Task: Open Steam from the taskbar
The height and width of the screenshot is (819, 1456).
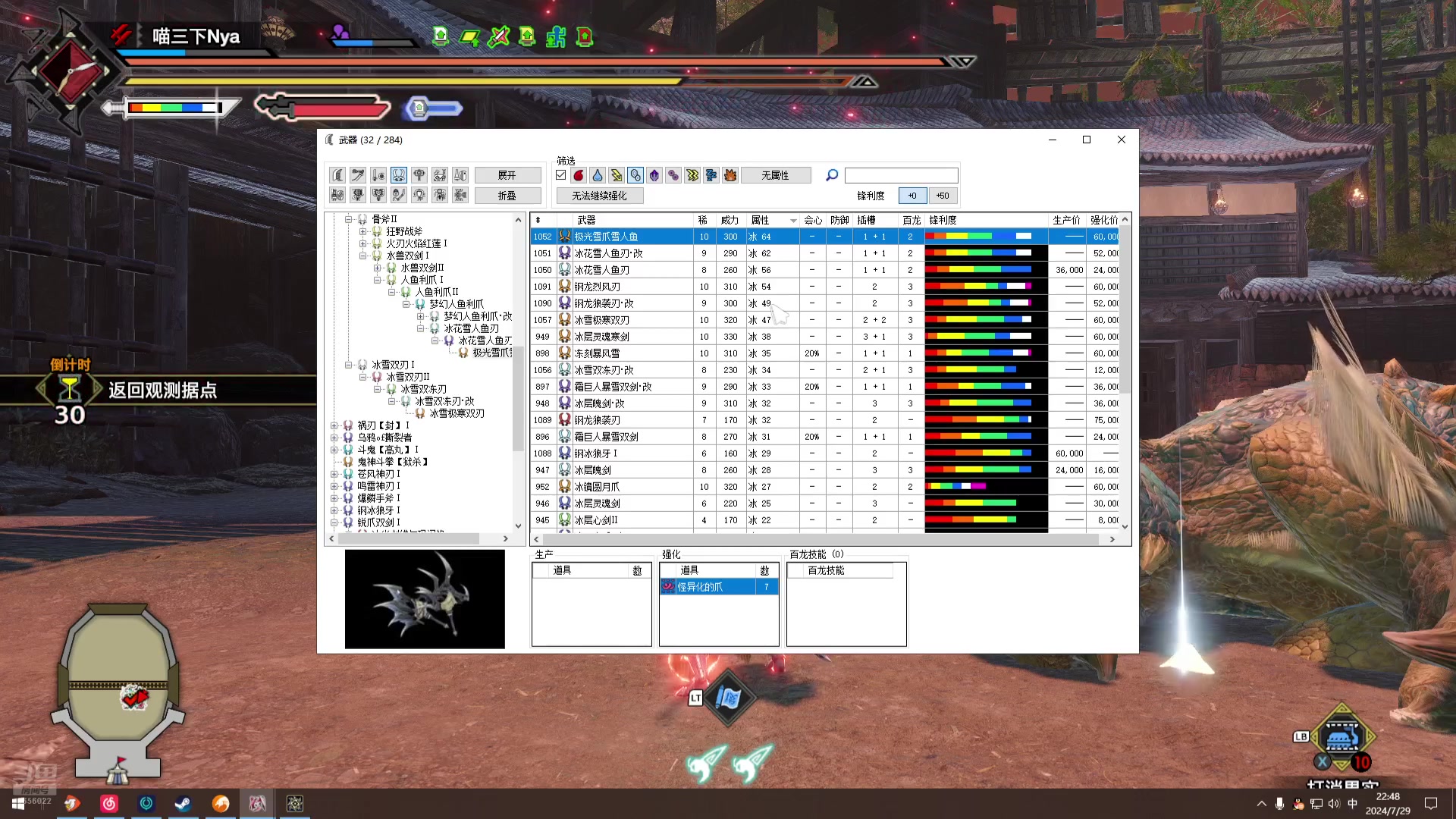Action: coord(183,803)
